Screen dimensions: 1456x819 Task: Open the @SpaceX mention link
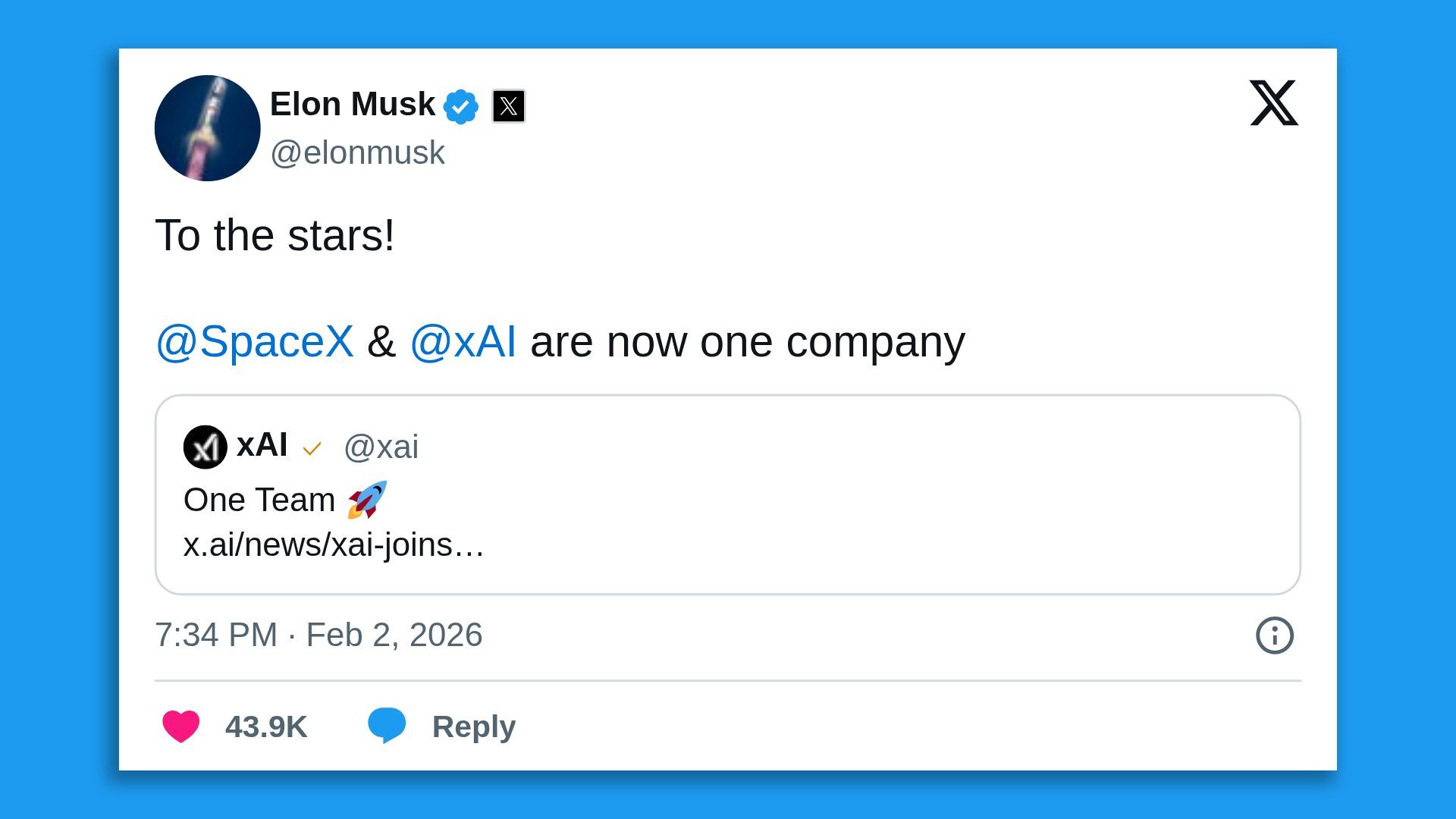tap(254, 342)
